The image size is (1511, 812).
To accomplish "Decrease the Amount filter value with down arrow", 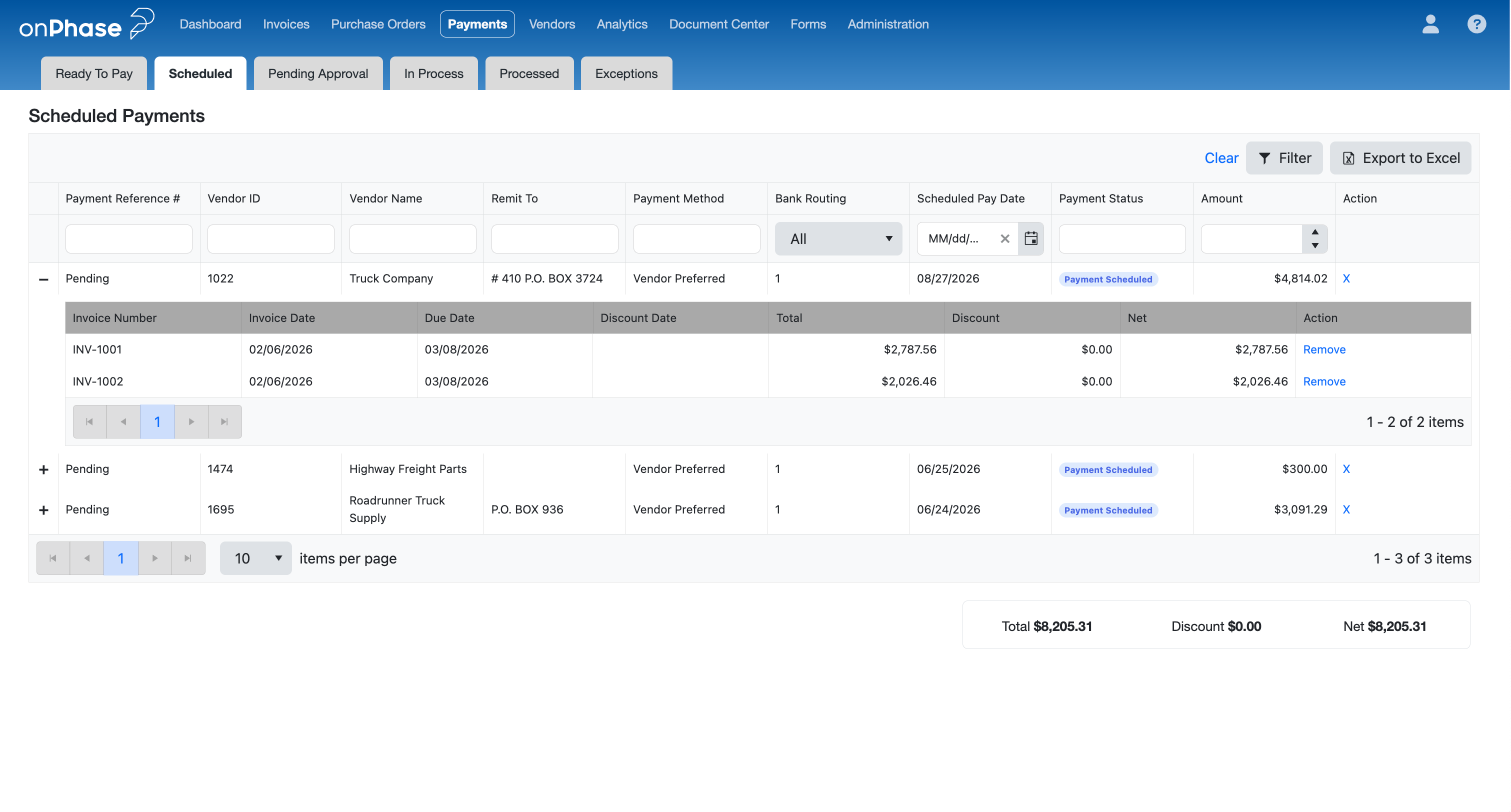I will (x=1315, y=246).
